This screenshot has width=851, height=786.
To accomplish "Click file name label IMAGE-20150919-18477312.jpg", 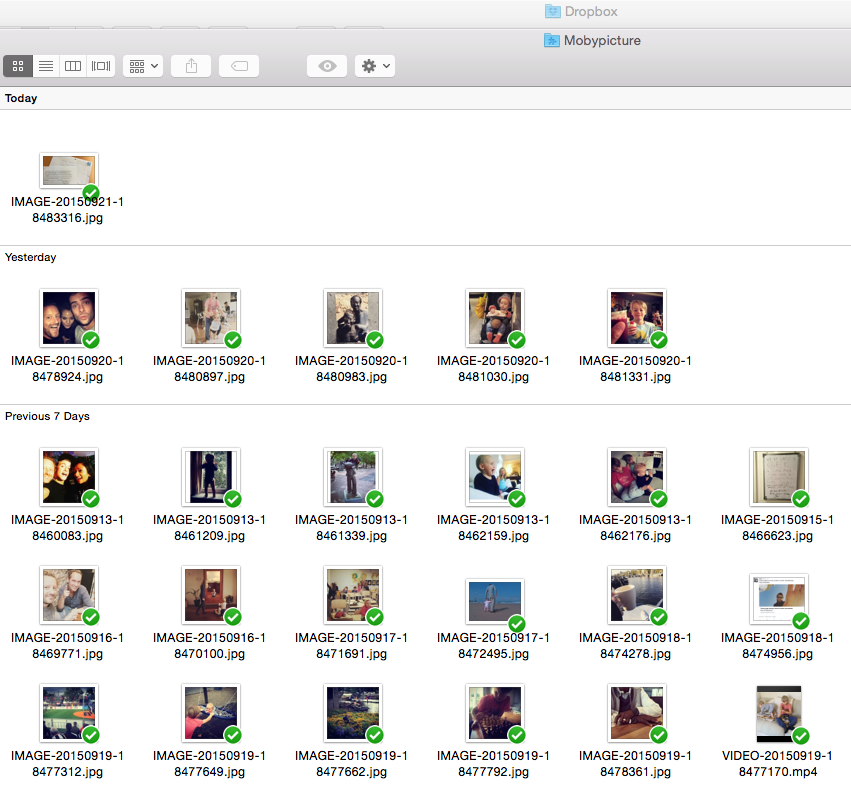I will [67, 764].
